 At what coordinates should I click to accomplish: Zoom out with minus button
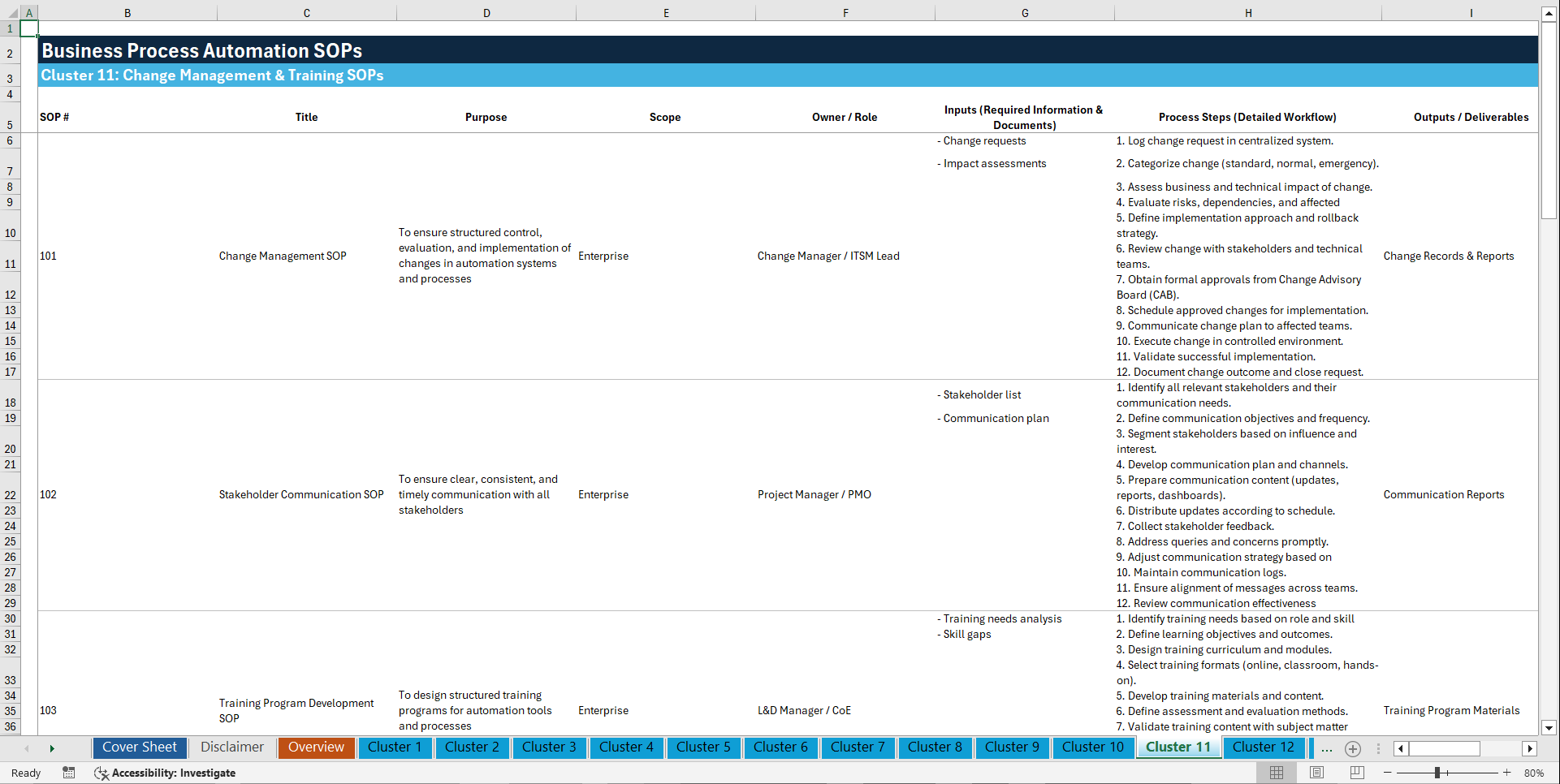click(x=1387, y=773)
